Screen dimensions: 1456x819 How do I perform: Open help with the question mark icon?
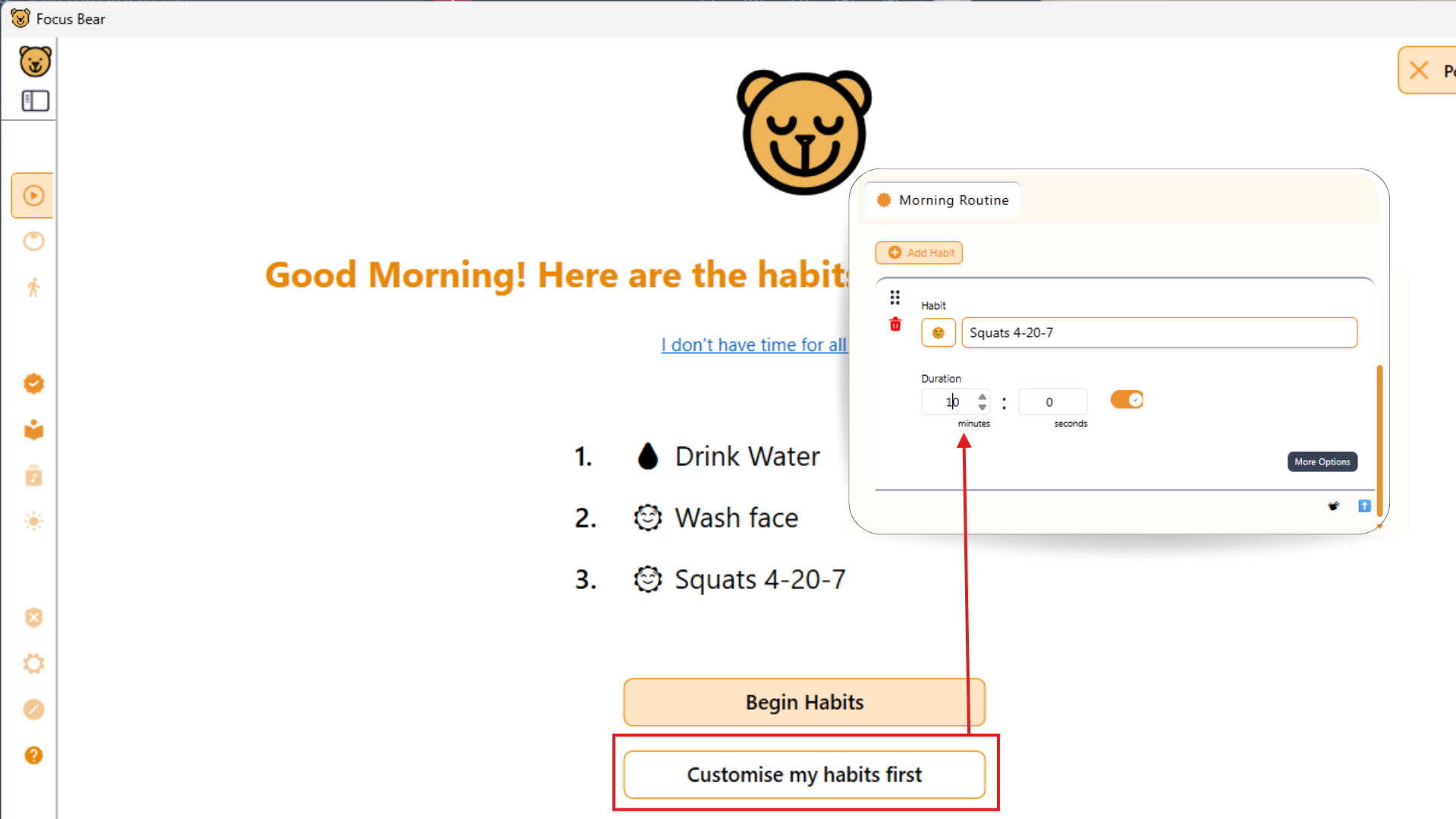pos(33,755)
